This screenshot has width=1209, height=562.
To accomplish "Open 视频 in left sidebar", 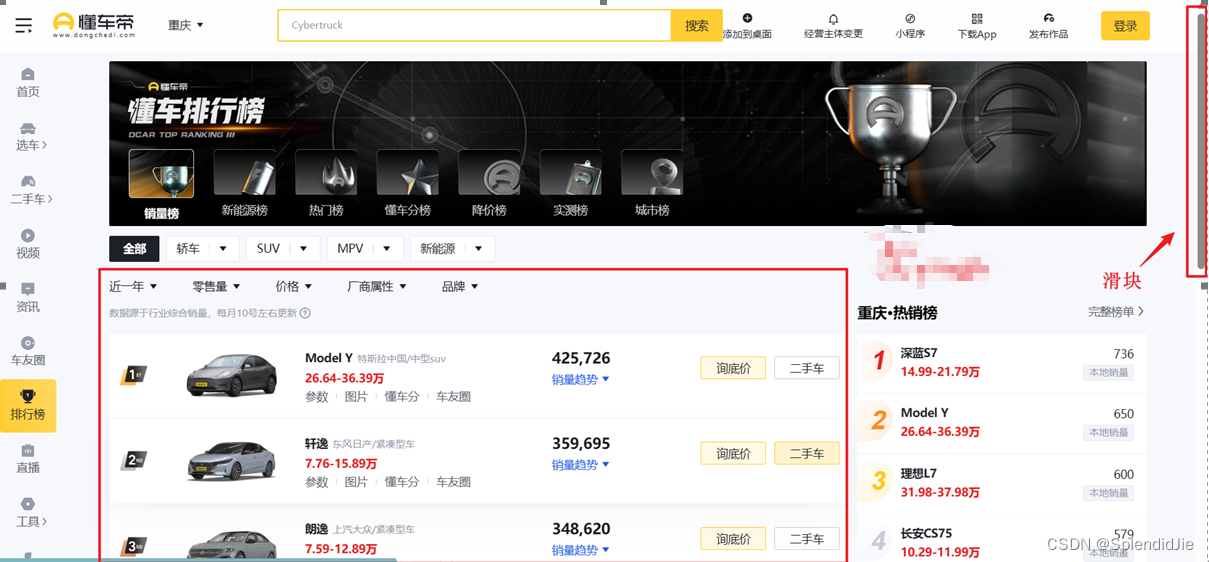I will pos(28,244).
